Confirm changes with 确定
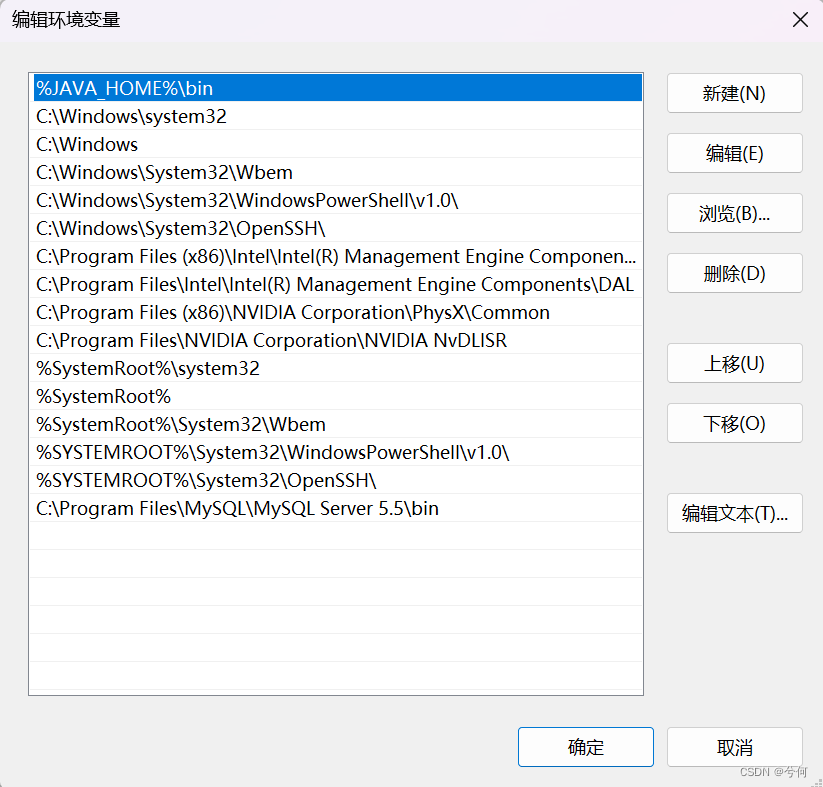 pyautogui.click(x=585, y=747)
